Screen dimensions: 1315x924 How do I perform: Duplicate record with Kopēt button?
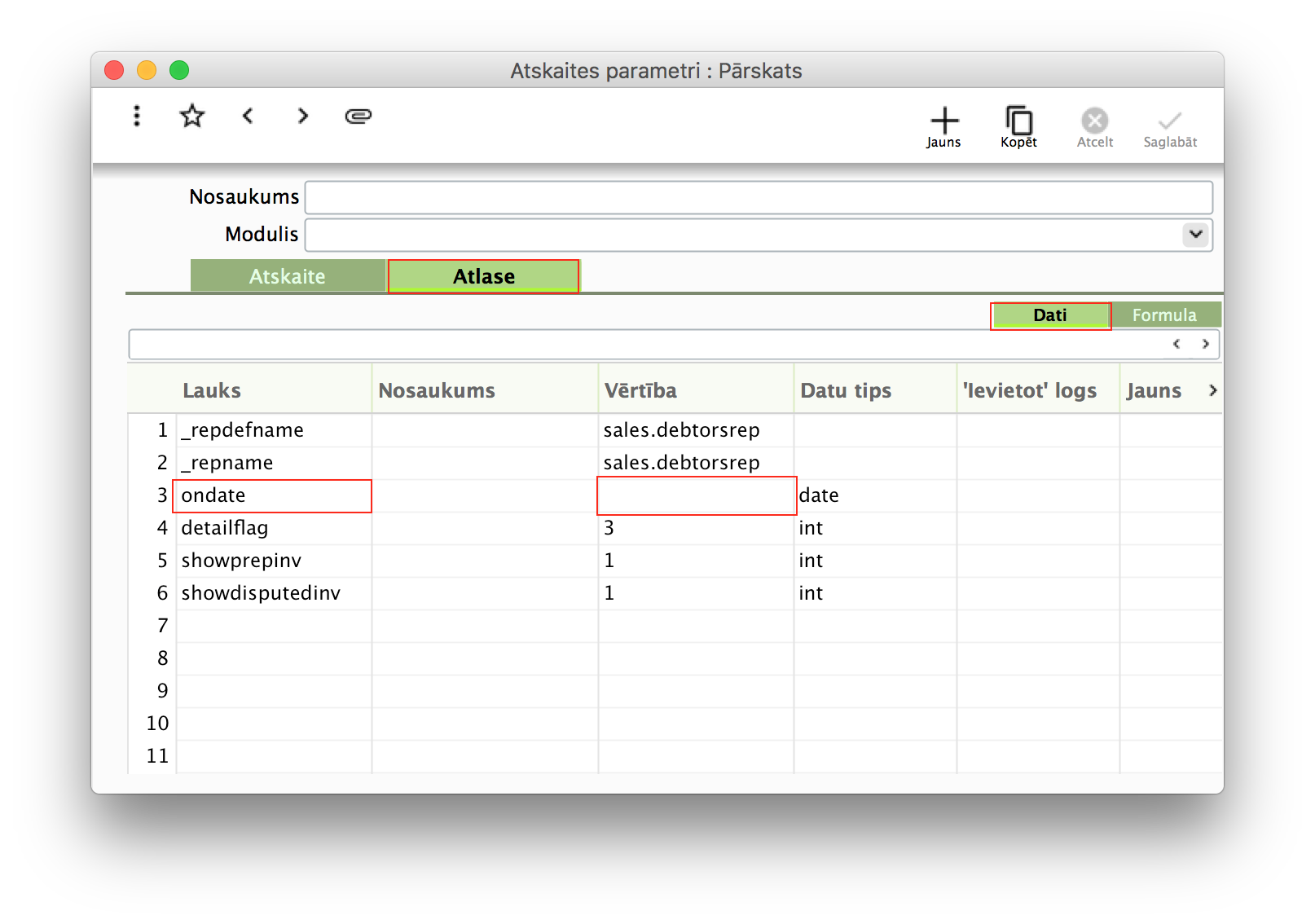1019,128
